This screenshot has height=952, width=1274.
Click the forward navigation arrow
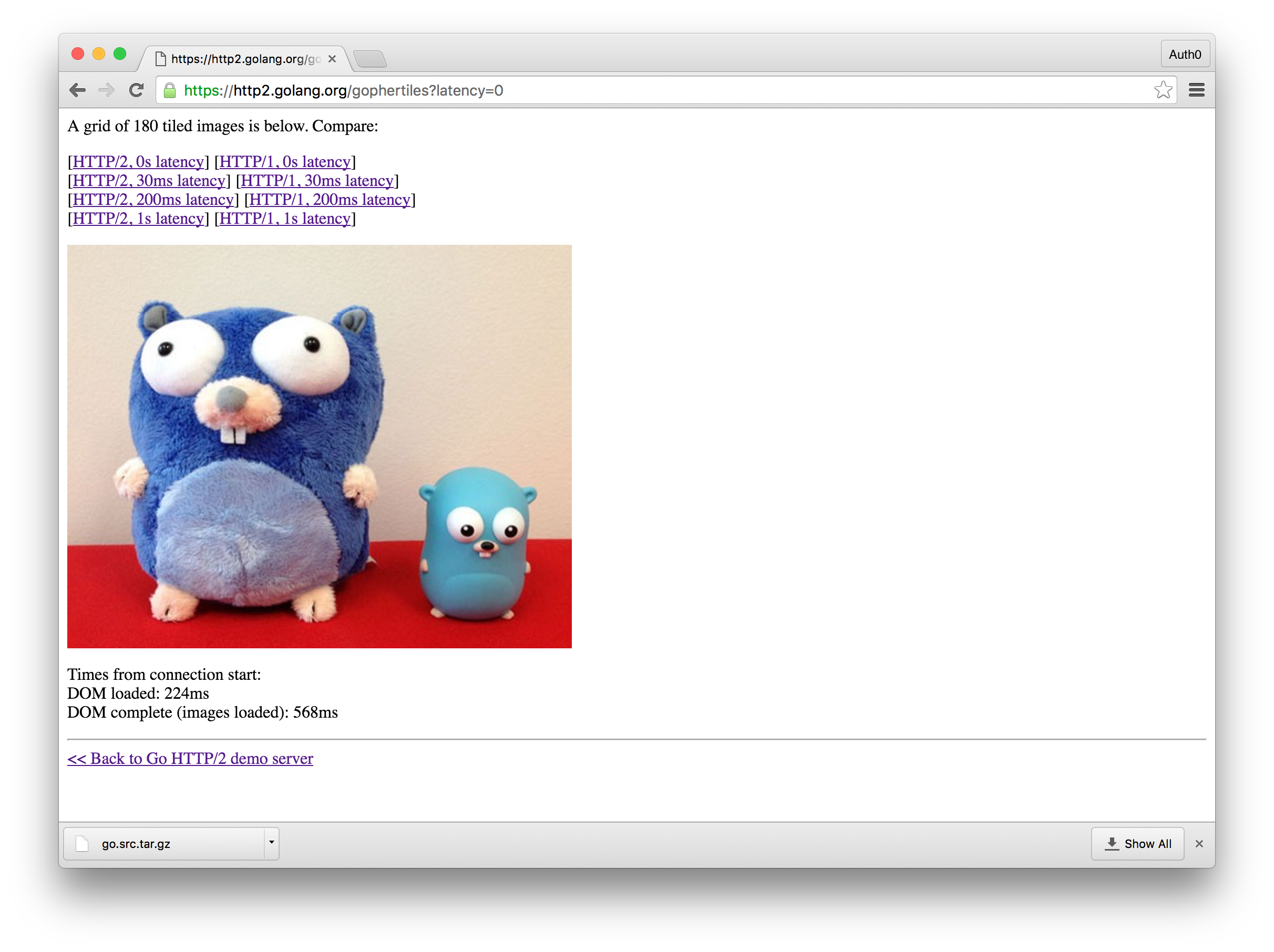coord(107,90)
